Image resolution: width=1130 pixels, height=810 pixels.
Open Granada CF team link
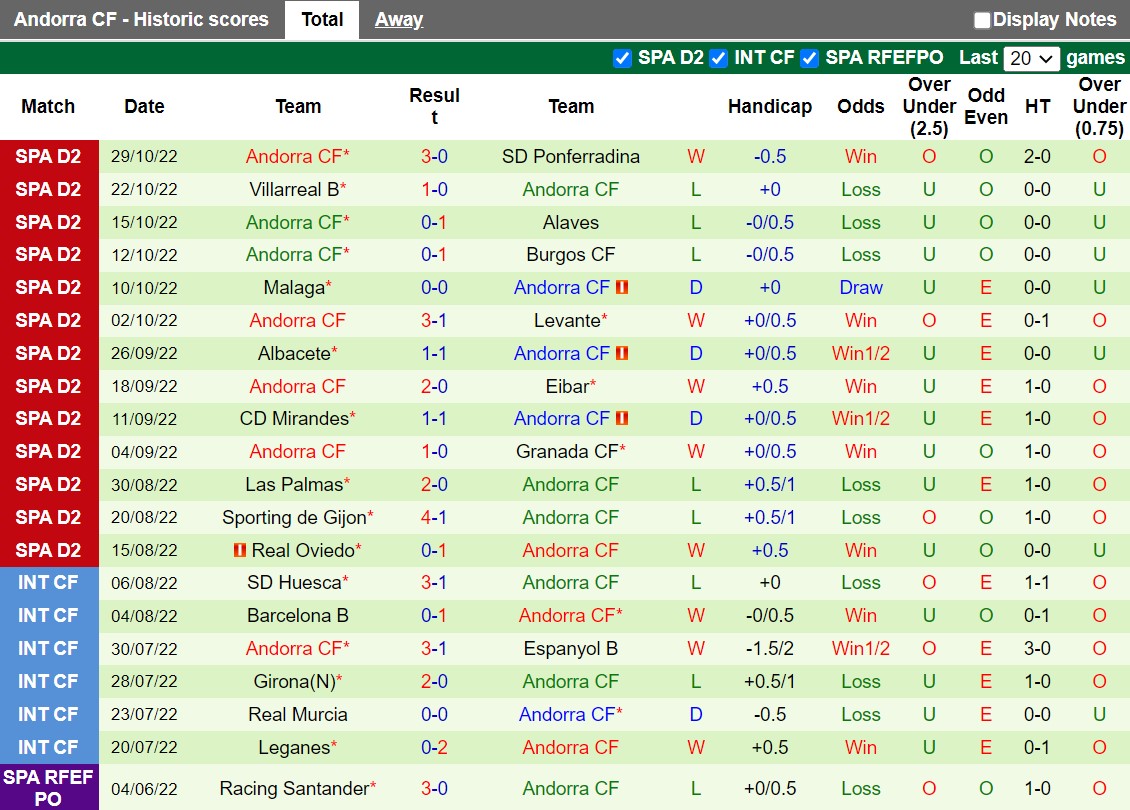tap(567, 451)
